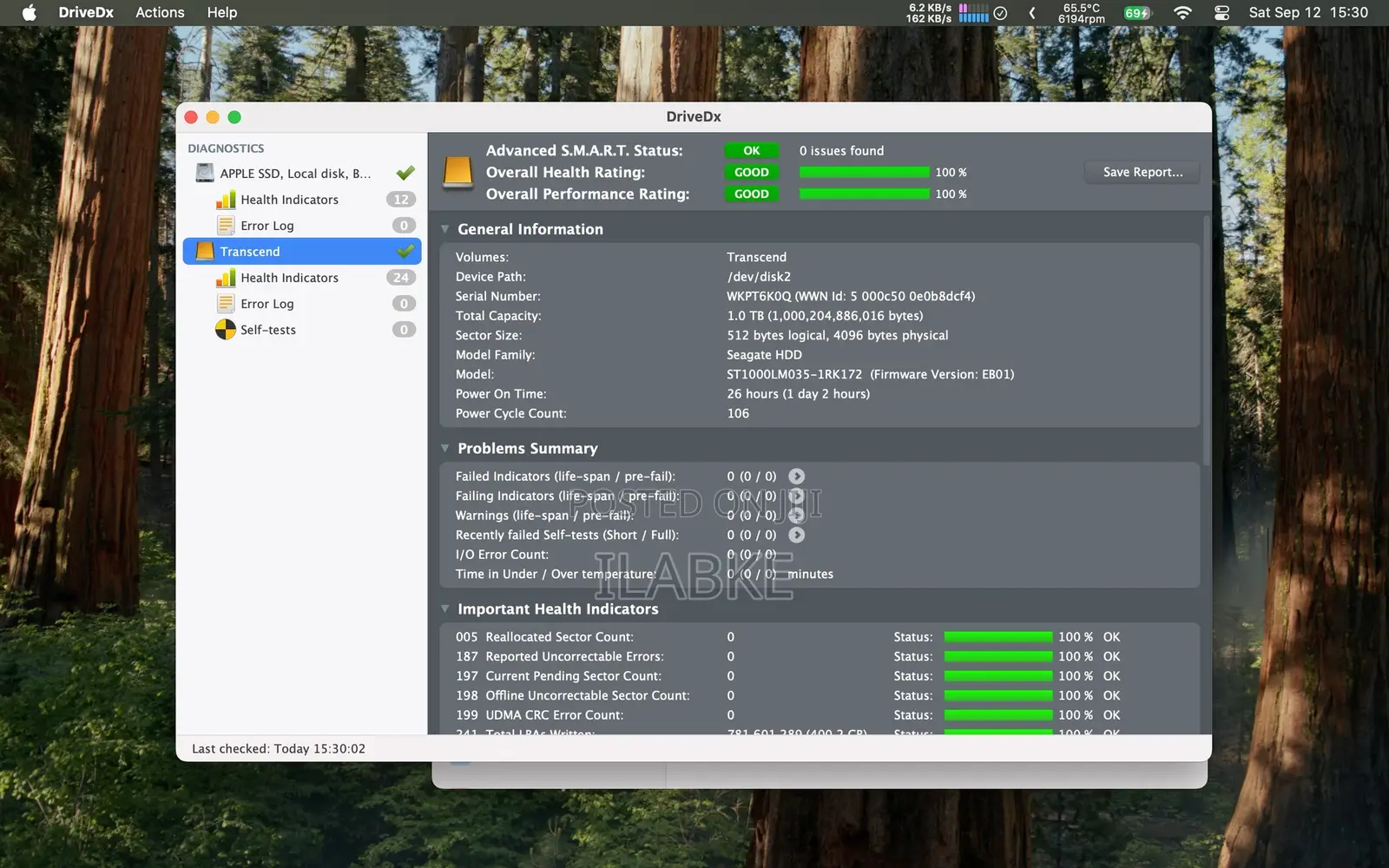Open the Apple menu
Image resolution: width=1389 pixels, height=868 pixels.
click(30, 12)
